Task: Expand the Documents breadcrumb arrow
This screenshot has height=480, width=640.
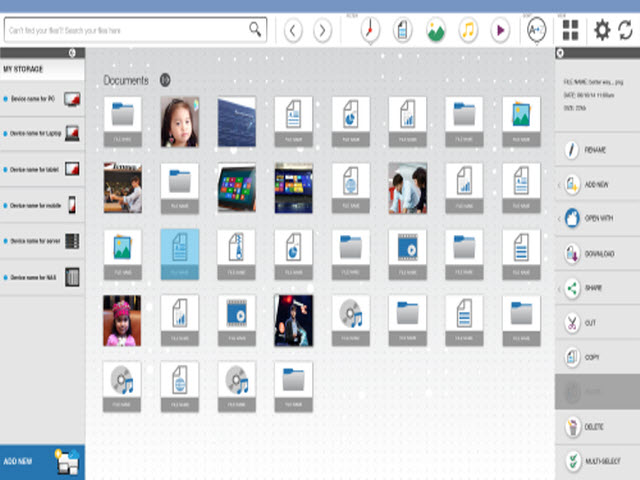Action: point(165,80)
